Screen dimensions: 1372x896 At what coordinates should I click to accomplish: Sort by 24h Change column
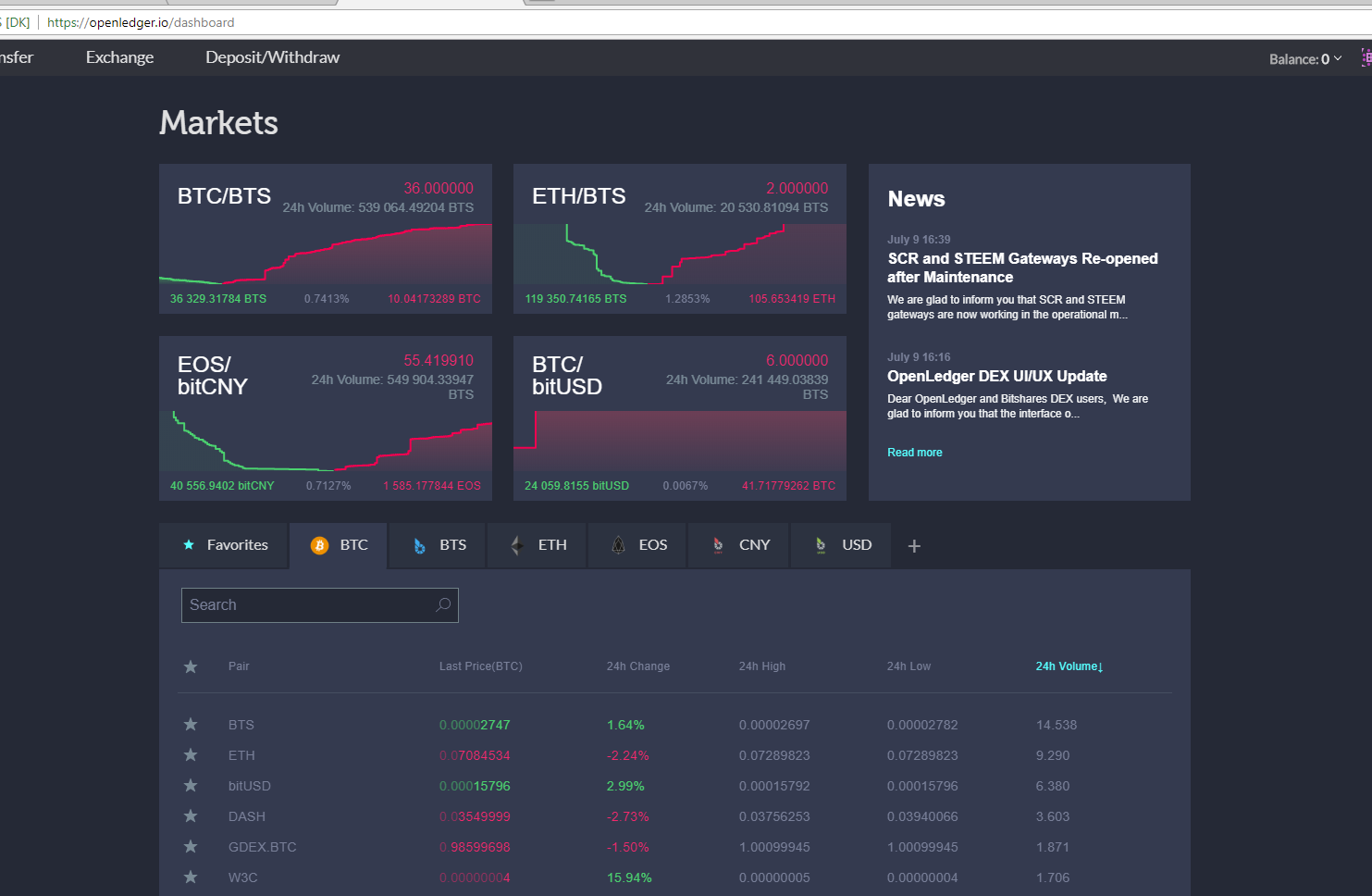tap(638, 666)
